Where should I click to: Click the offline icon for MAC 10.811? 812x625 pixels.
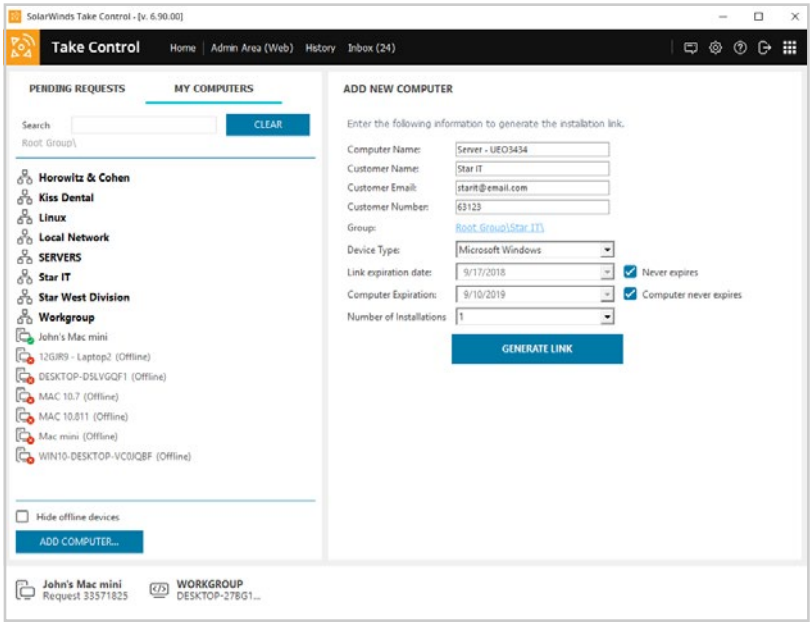coord(24,416)
